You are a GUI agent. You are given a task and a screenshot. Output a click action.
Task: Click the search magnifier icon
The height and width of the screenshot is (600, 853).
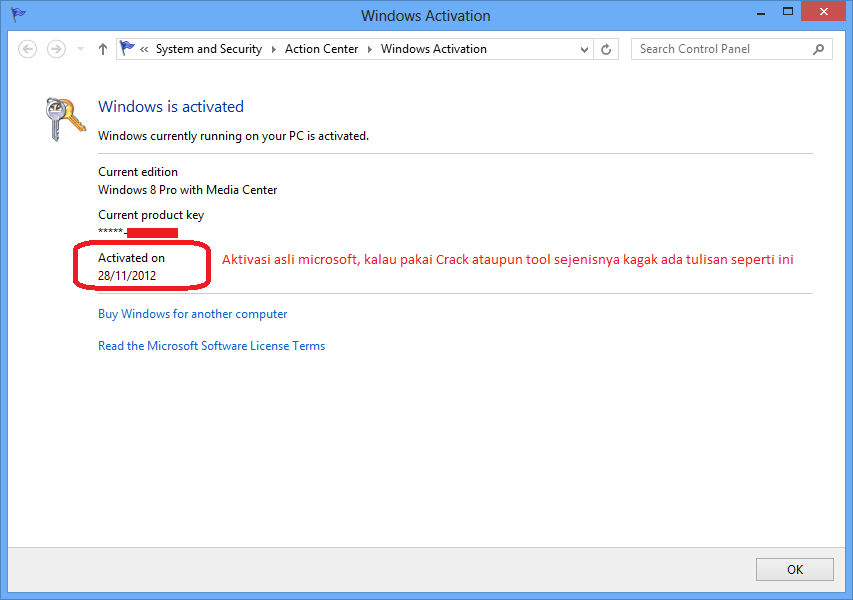coord(819,50)
